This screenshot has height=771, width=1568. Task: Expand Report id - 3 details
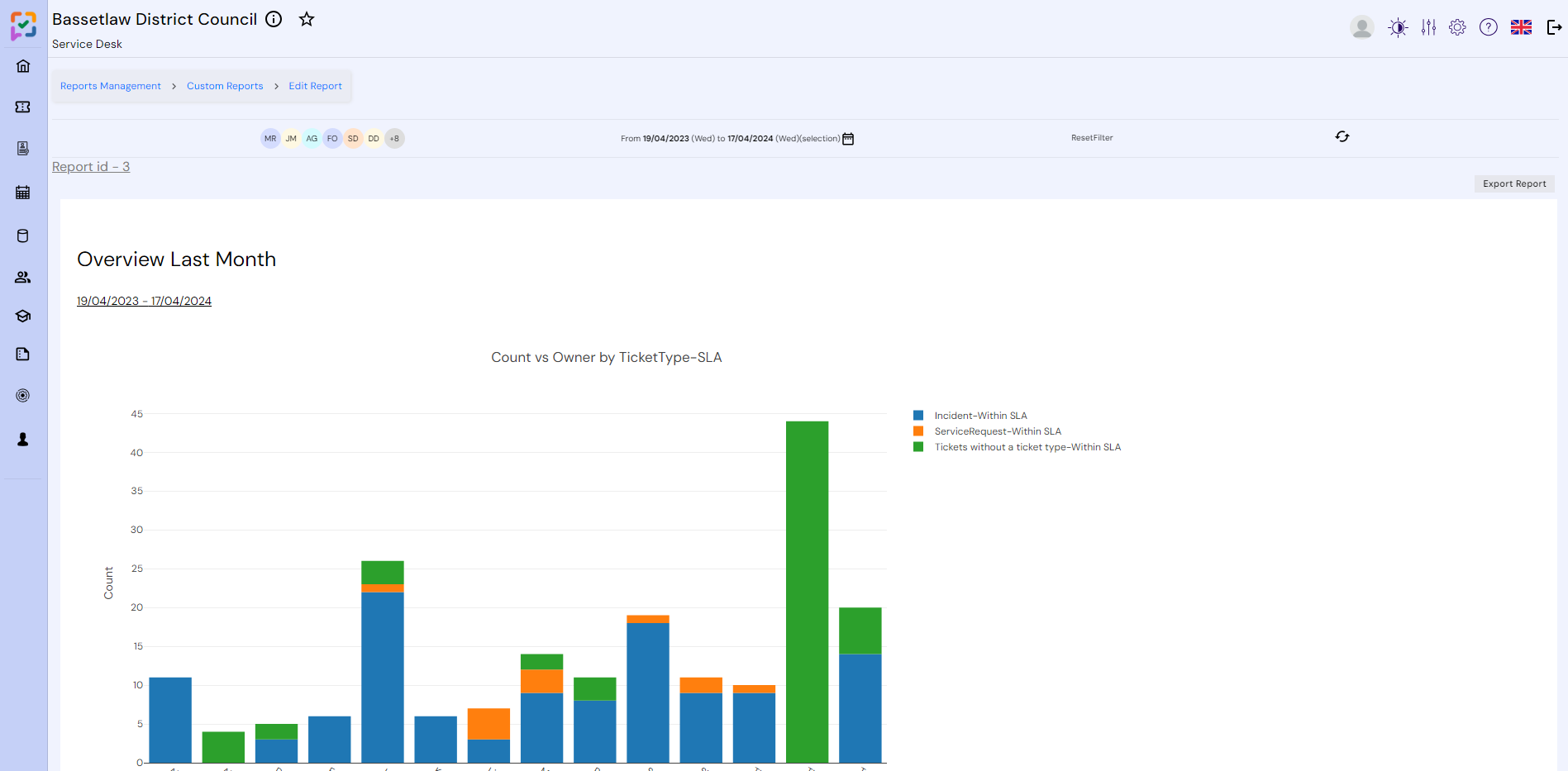tap(91, 166)
